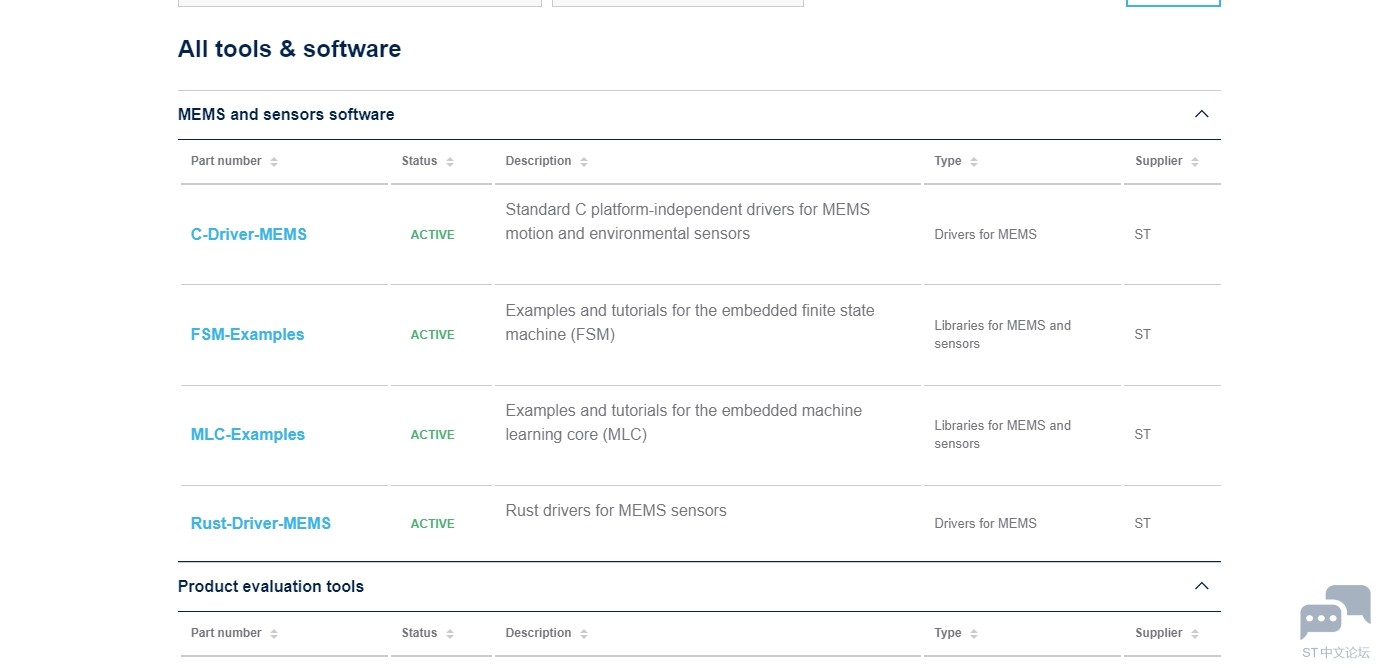Go to MLC-Examples page
The width and height of the screenshot is (1379, 668).
248,434
